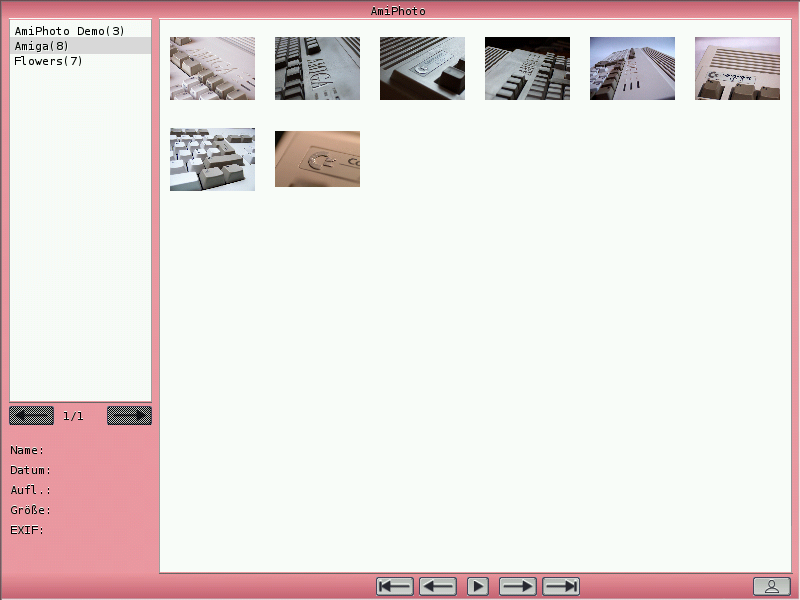Open the white keyboard keys thumbnail in second row
Image resolution: width=800 pixels, height=600 pixels.
coord(212,159)
